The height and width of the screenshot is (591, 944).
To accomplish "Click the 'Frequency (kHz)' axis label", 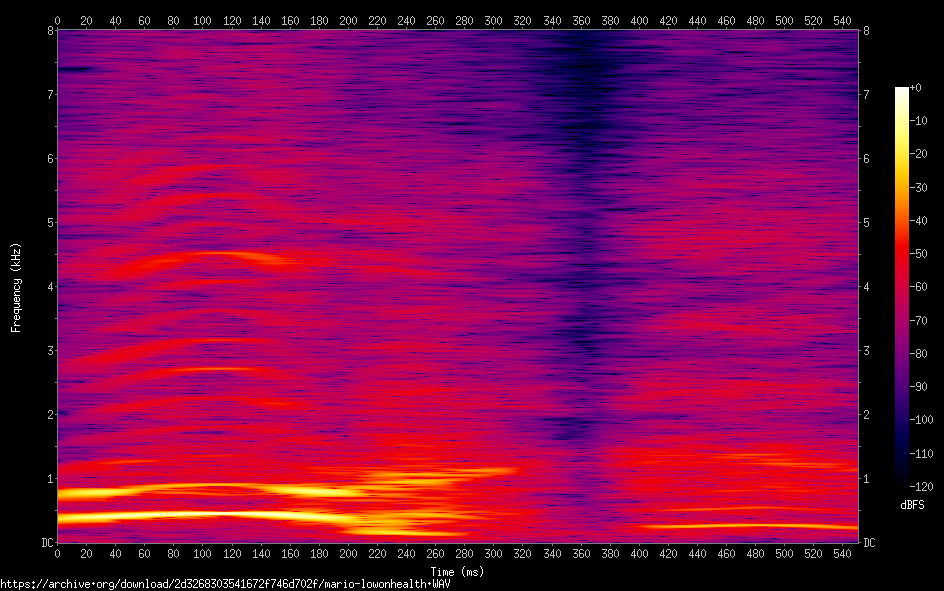I will pyautogui.click(x=16, y=286).
